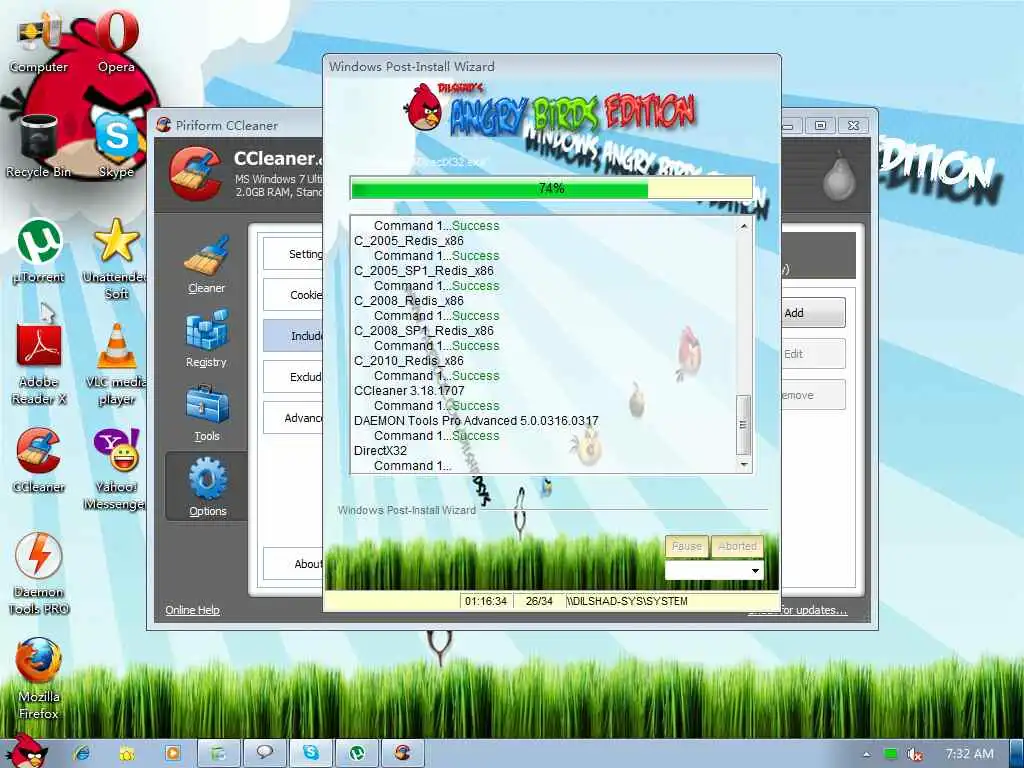
Task: Click the install log scrollbar thumb
Action: (743, 424)
